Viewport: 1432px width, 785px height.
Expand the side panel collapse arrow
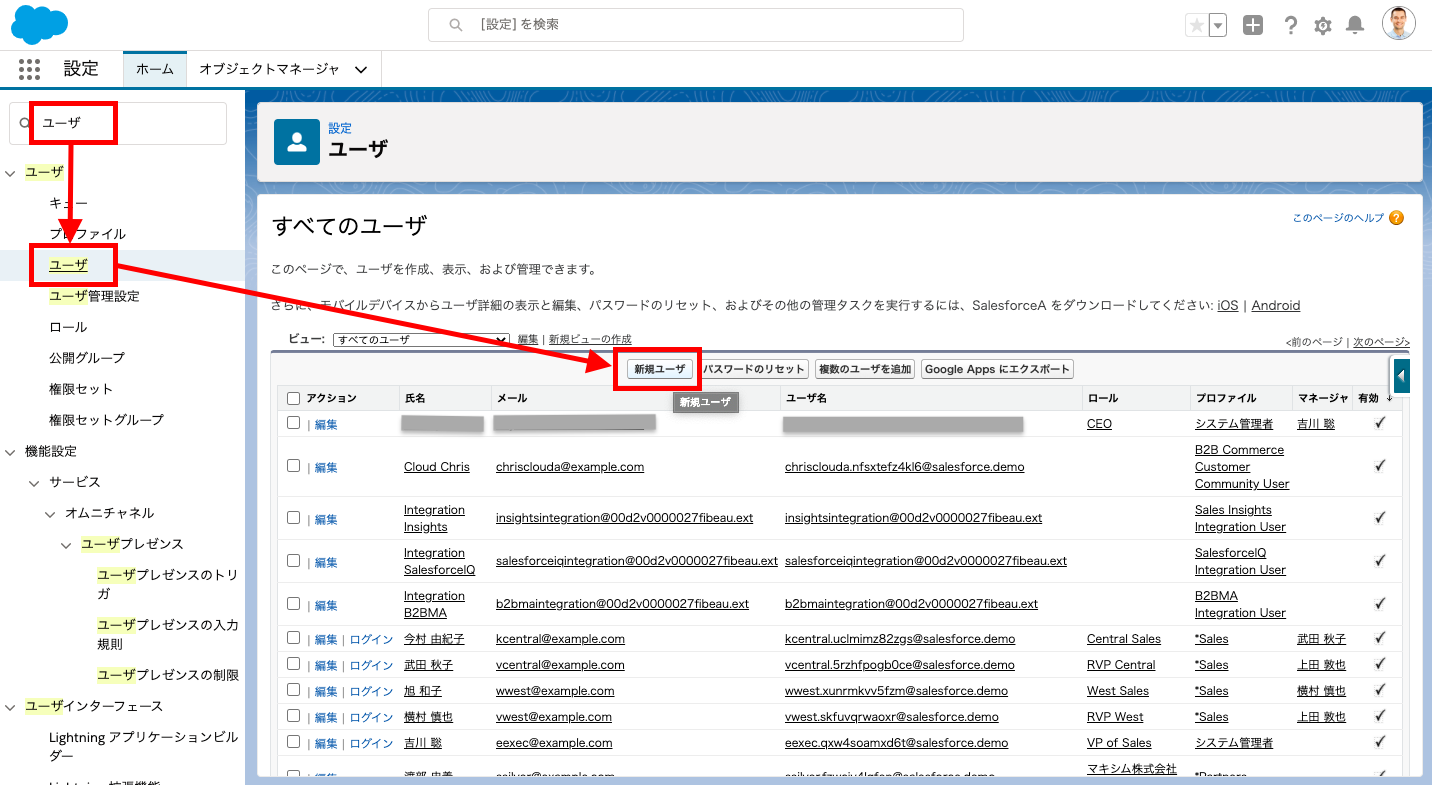pos(1401,376)
